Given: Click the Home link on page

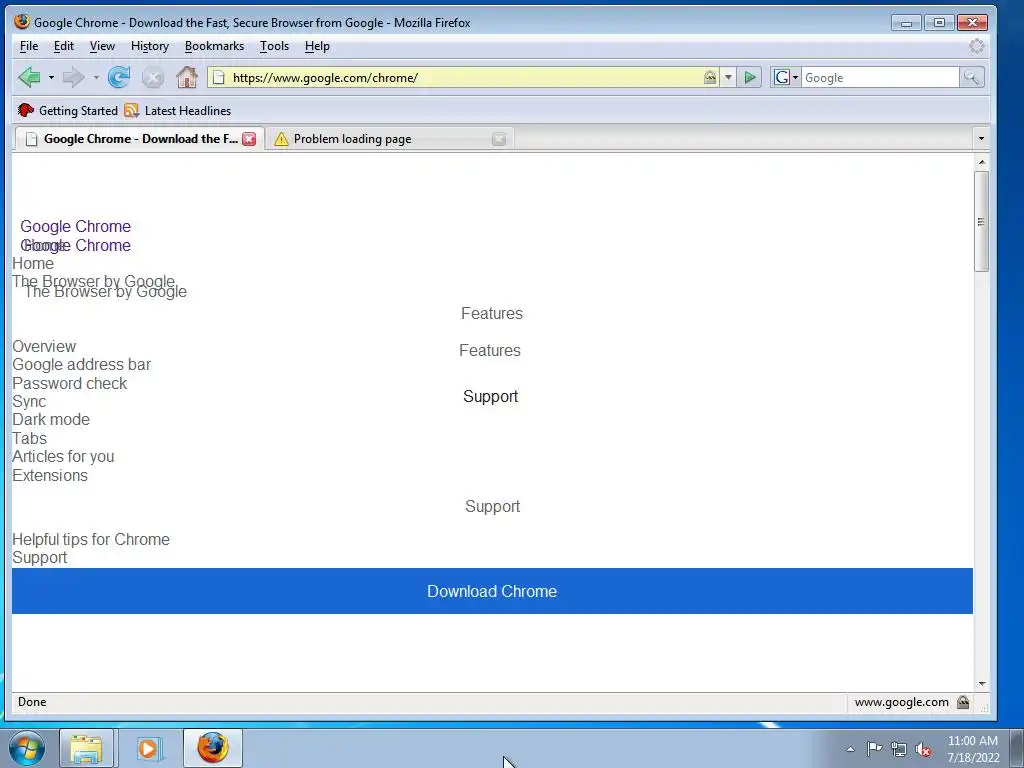Looking at the screenshot, I should [x=33, y=264].
